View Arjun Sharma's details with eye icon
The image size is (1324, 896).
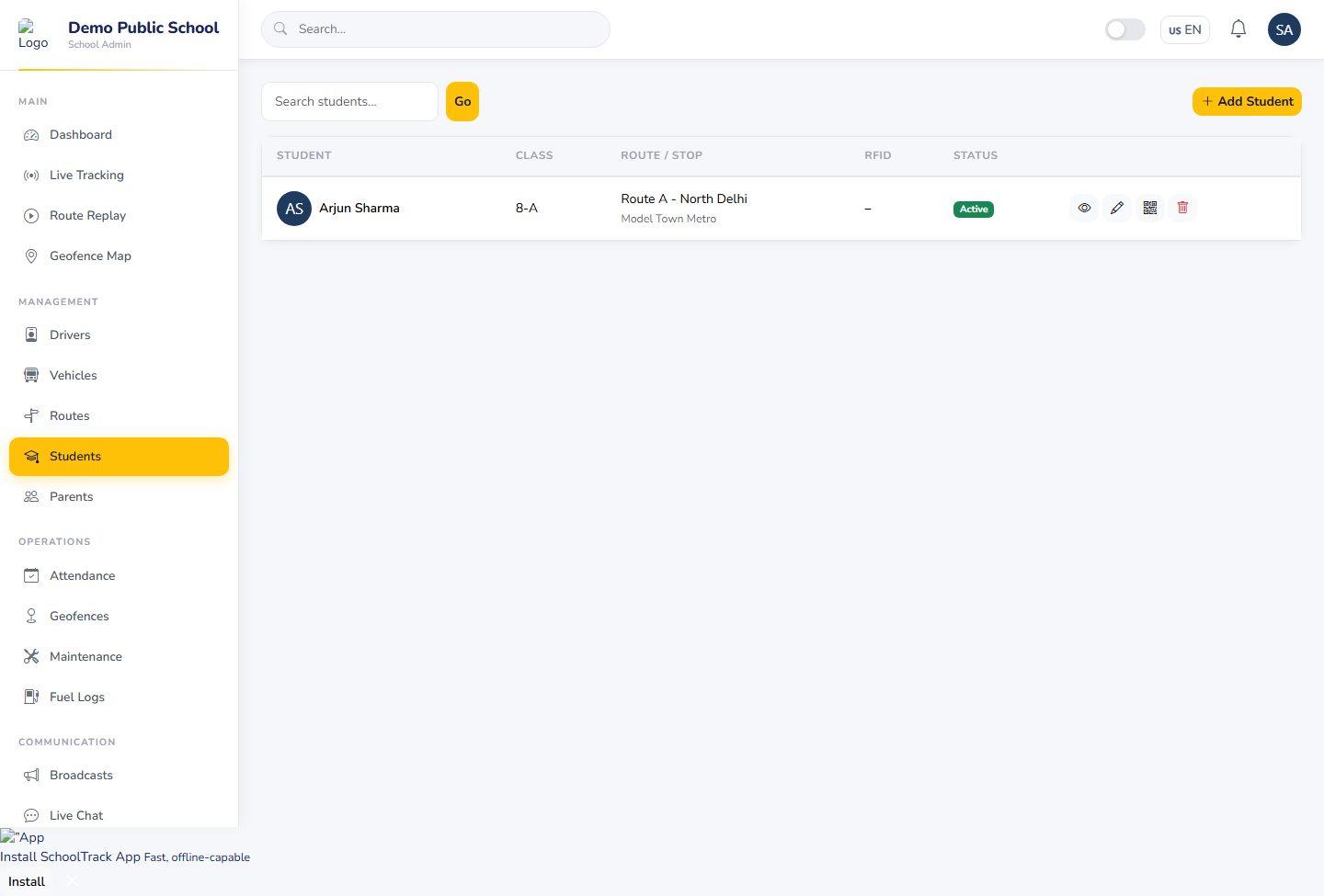tap(1084, 208)
